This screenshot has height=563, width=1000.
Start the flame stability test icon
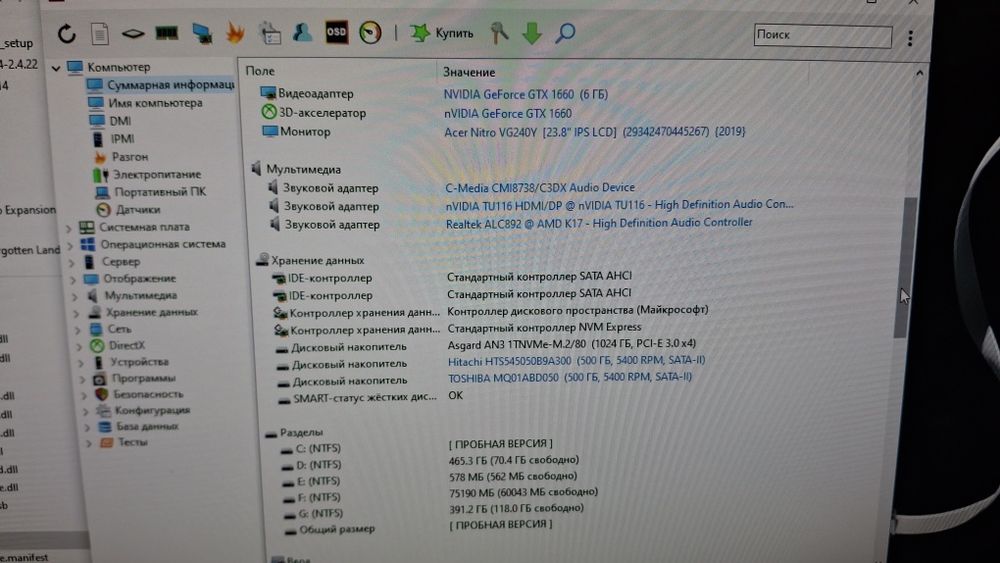235,33
